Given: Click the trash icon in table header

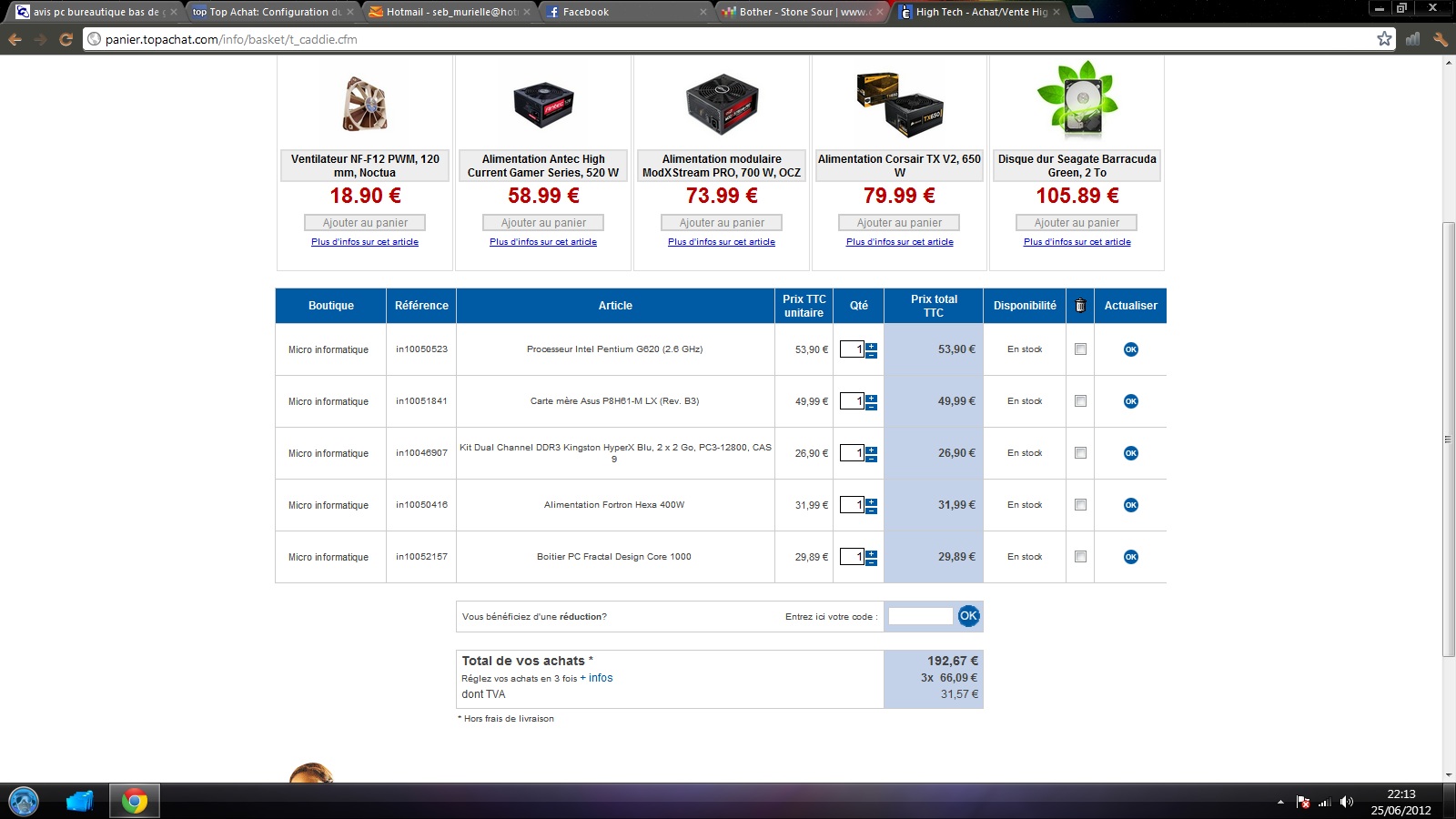Looking at the screenshot, I should click(x=1080, y=306).
